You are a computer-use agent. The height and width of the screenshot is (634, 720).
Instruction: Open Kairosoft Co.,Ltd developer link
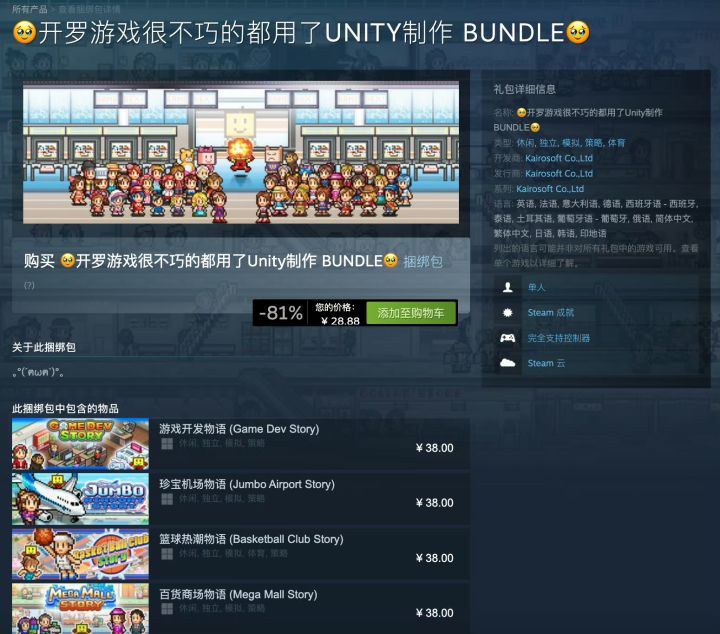point(559,158)
